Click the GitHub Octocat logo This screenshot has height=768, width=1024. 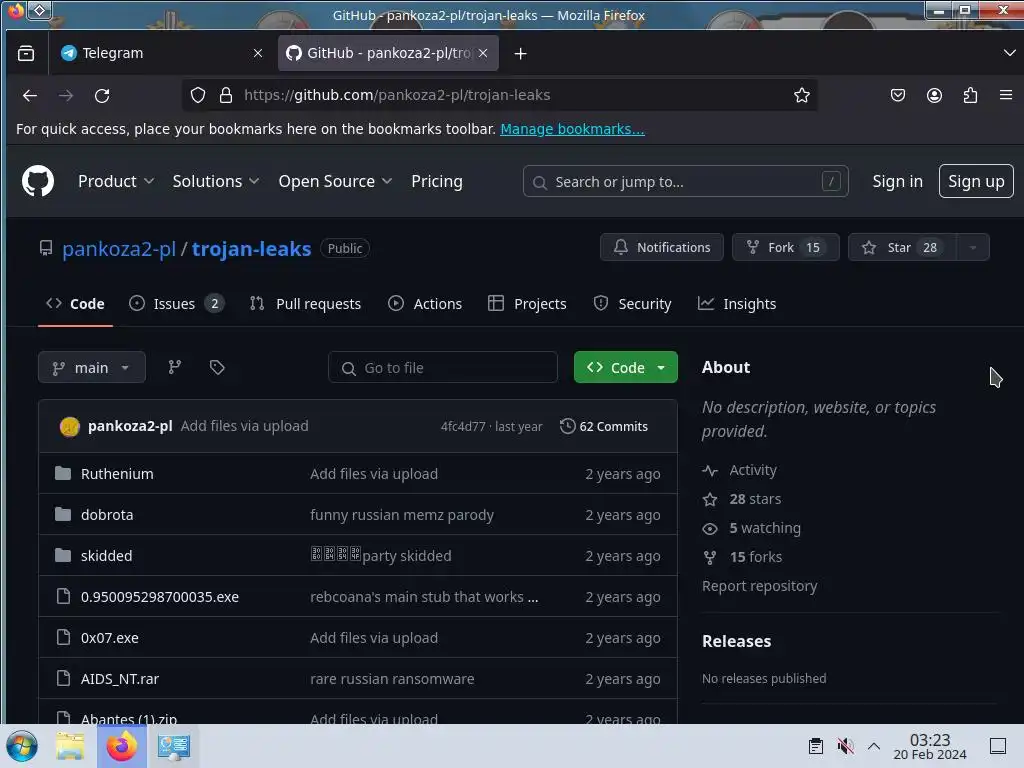coord(38,181)
